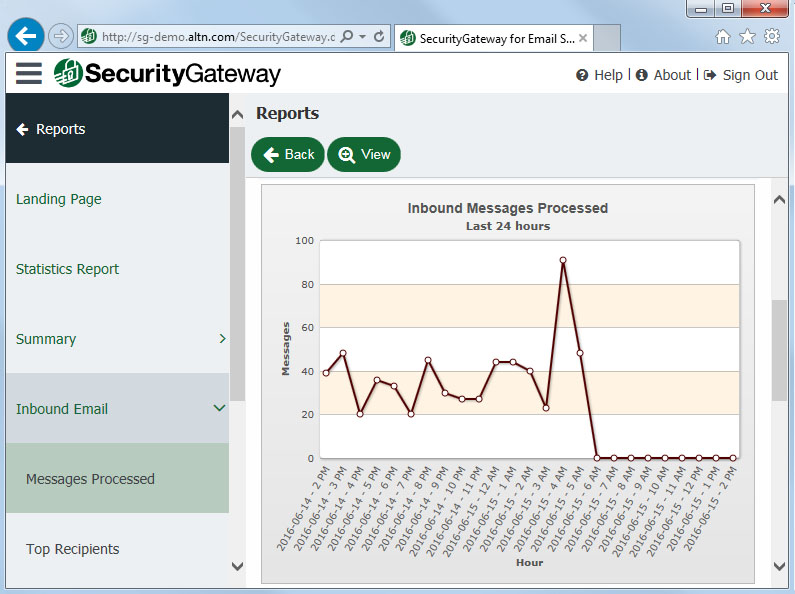Click the first data point at 2 PM
This screenshot has height=594, width=795.
click(326, 373)
